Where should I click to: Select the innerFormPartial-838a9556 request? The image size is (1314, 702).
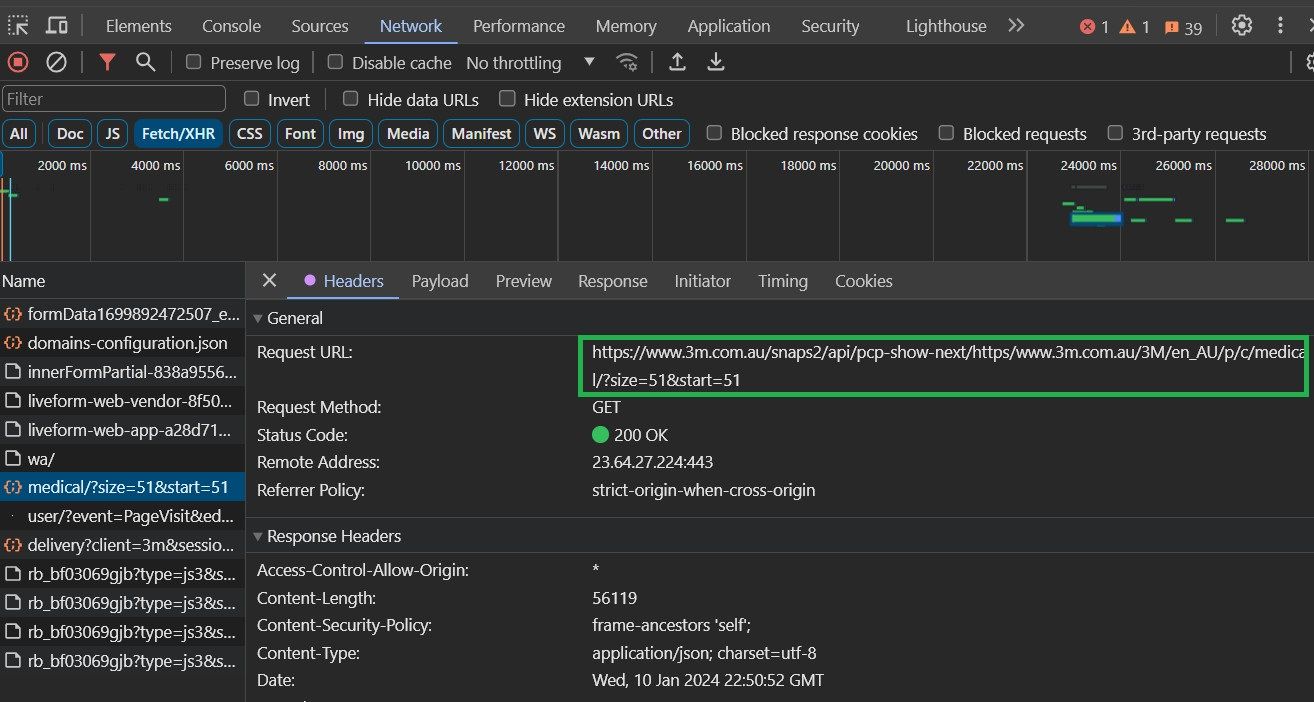(x=122, y=372)
